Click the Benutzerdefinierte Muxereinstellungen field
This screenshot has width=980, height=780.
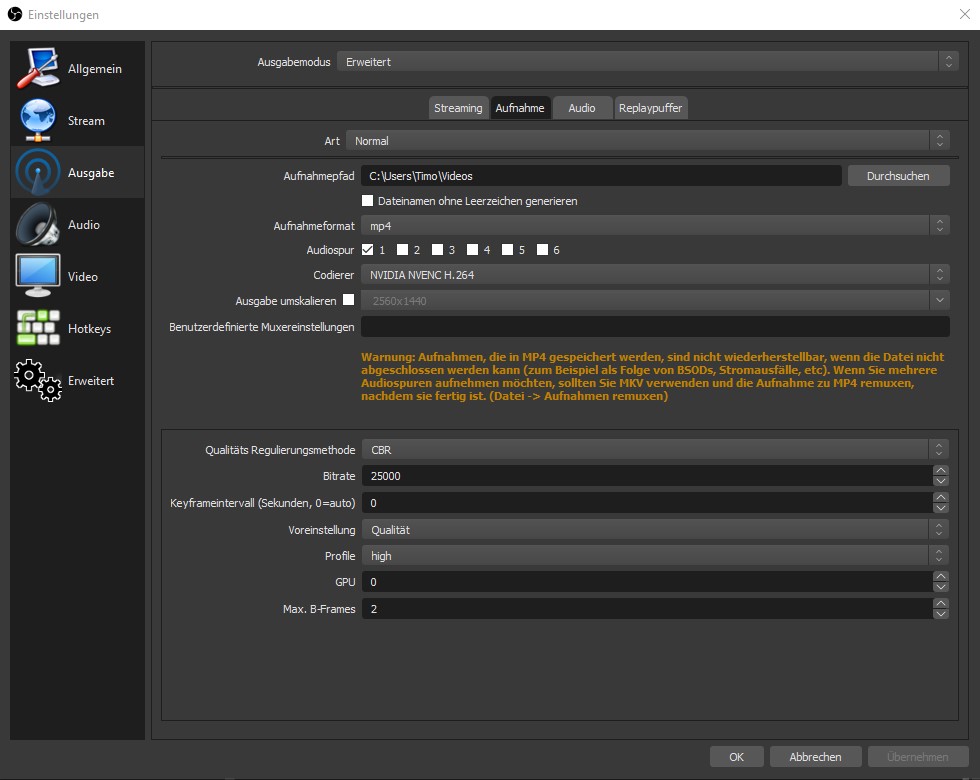pos(655,326)
